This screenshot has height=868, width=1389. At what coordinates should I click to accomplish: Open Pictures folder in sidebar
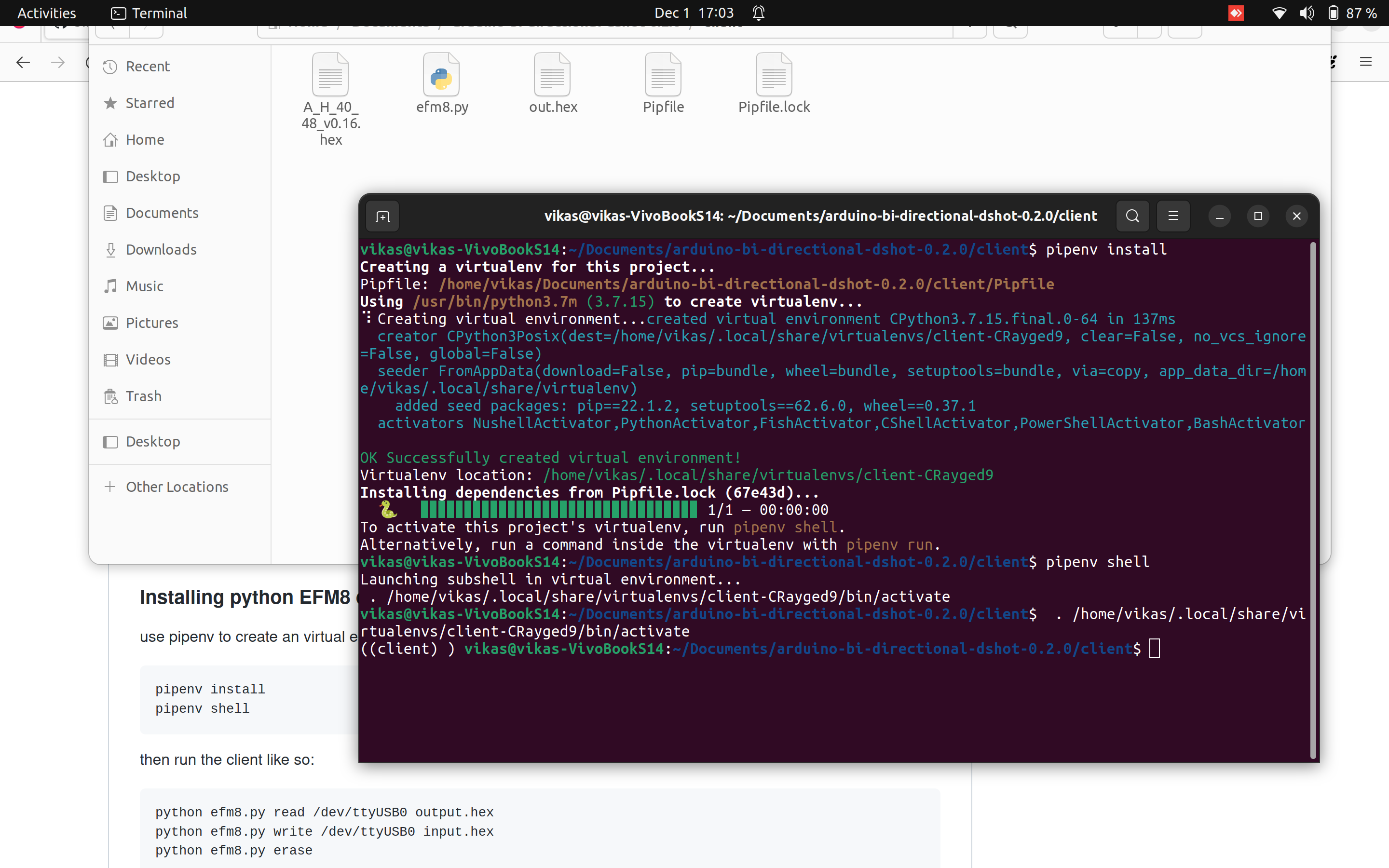coord(180,323)
